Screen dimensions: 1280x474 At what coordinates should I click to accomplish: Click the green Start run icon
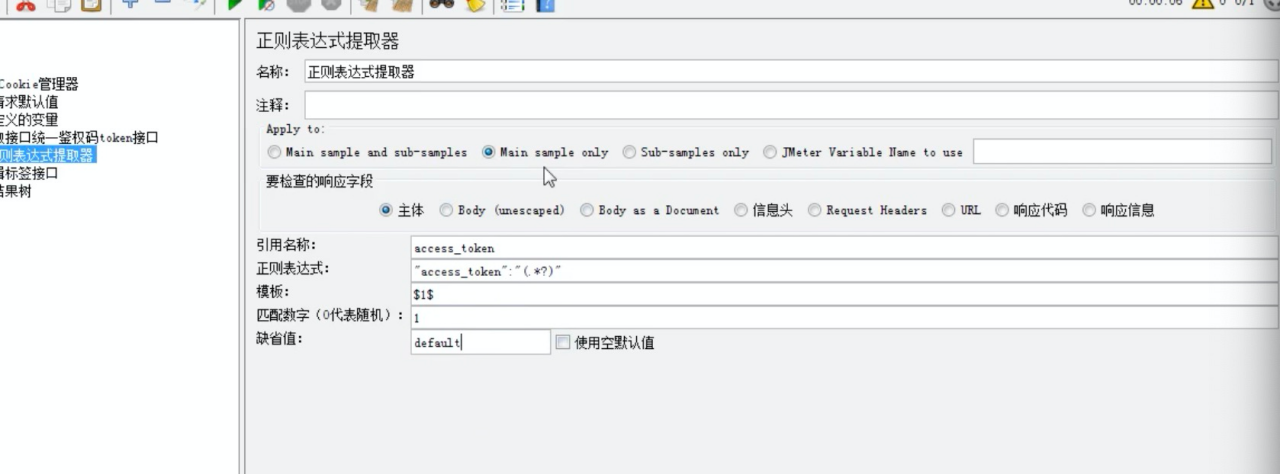pyautogui.click(x=235, y=4)
